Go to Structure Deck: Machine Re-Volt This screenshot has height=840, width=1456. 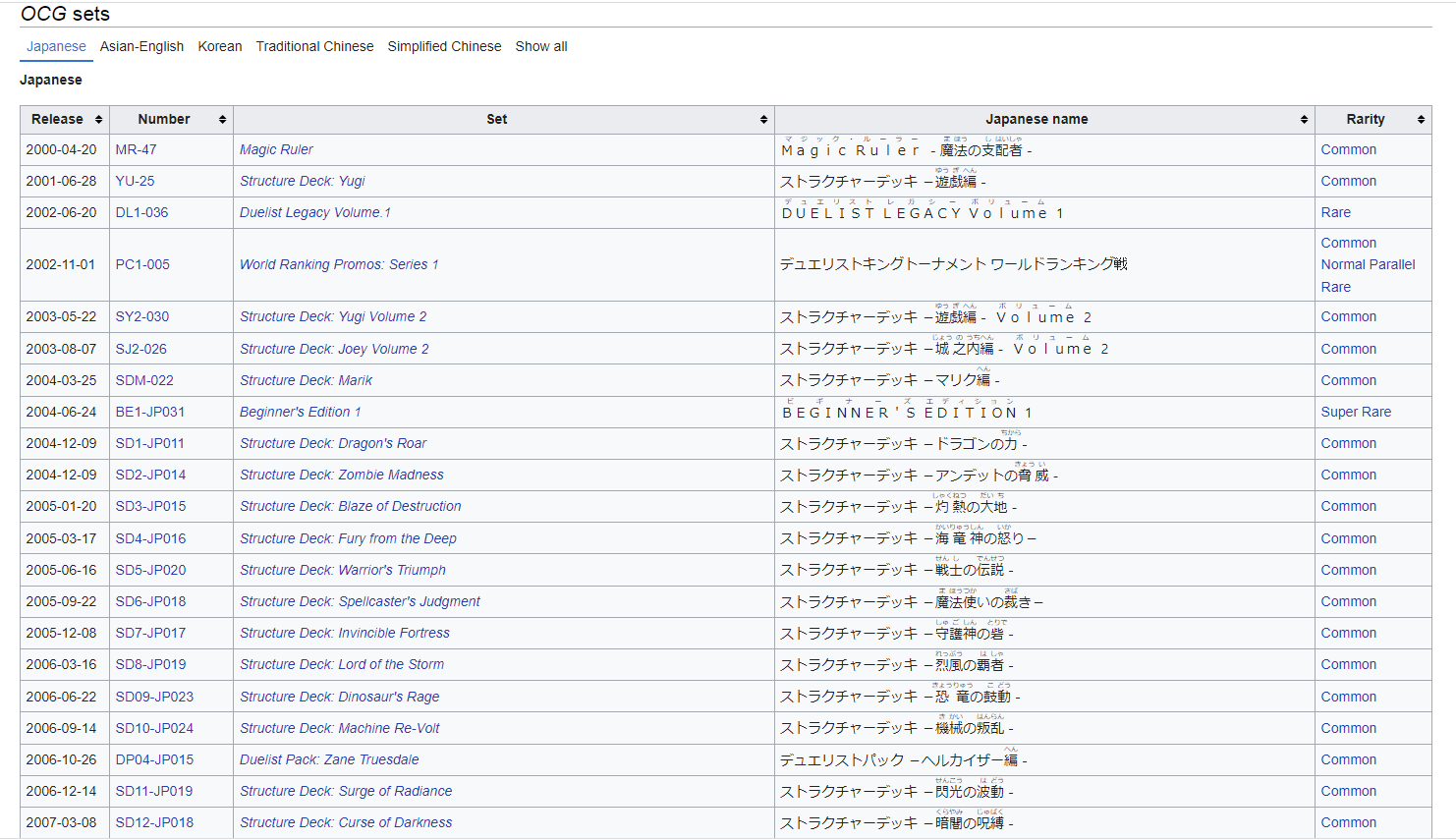(340, 728)
